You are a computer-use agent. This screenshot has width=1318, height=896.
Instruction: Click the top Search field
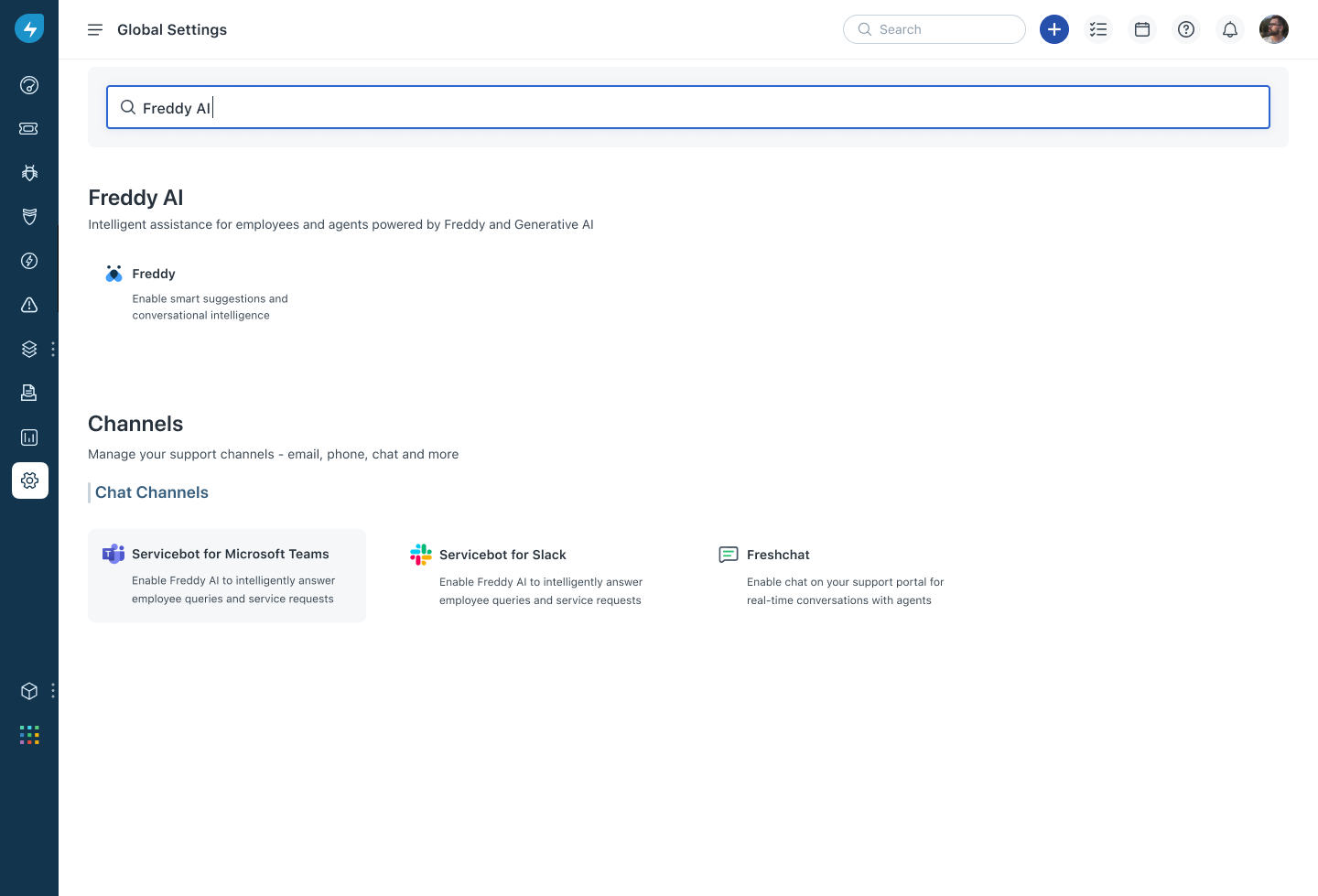[x=934, y=29]
